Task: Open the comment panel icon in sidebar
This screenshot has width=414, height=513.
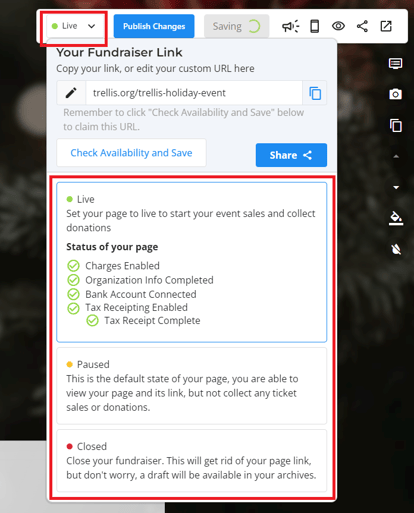Action: click(395, 63)
